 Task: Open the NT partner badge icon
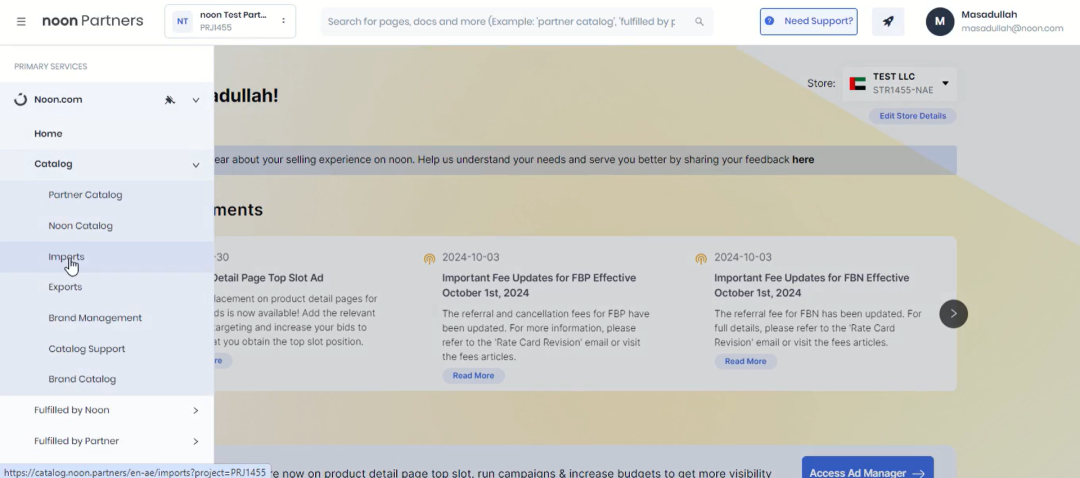(x=183, y=21)
